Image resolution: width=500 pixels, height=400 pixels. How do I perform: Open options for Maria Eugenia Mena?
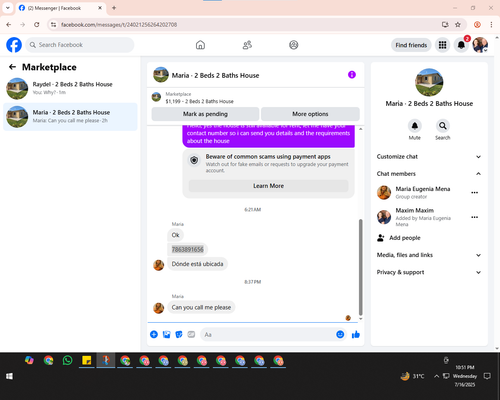point(475,193)
